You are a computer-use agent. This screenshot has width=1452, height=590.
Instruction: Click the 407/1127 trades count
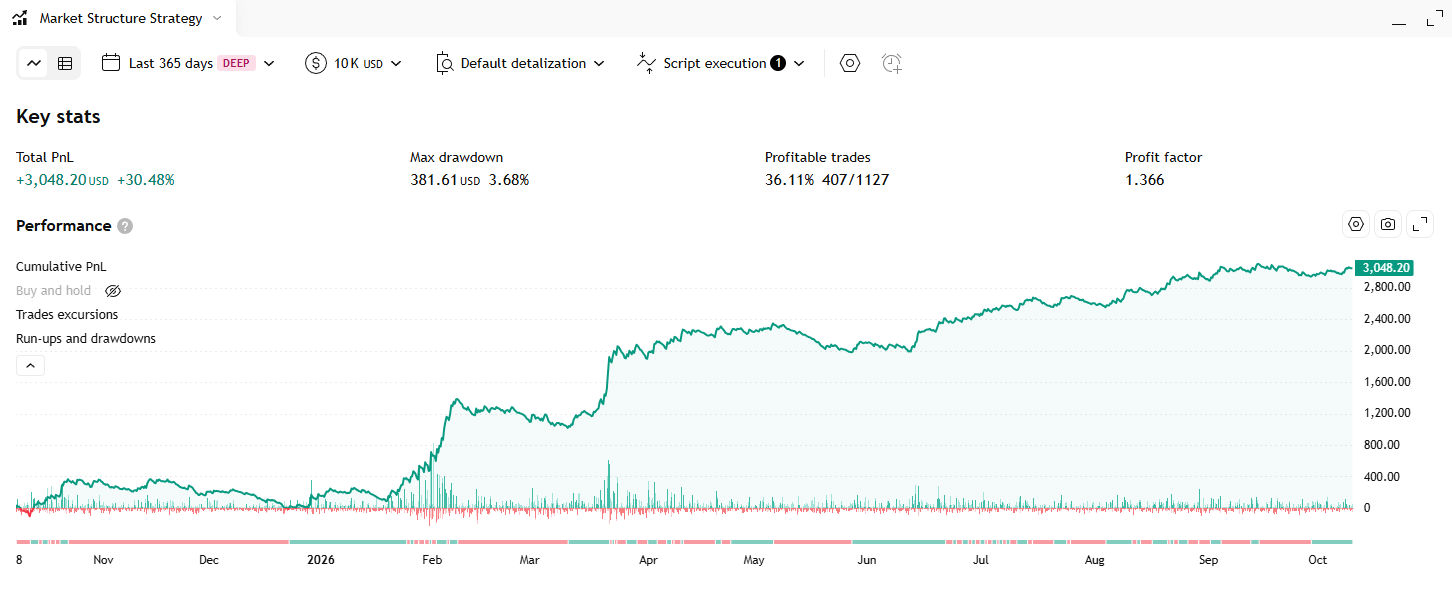tap(856, 181)
